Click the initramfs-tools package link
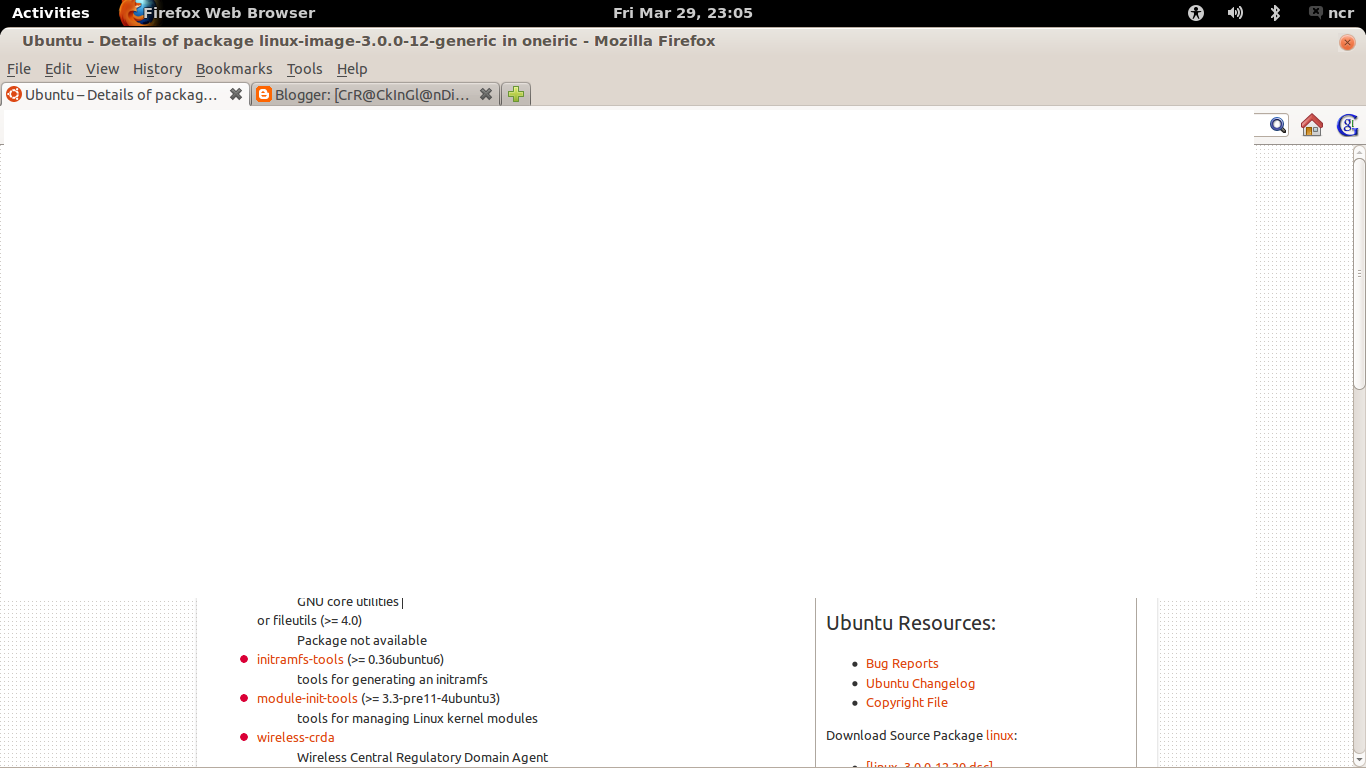 point(300,659)
